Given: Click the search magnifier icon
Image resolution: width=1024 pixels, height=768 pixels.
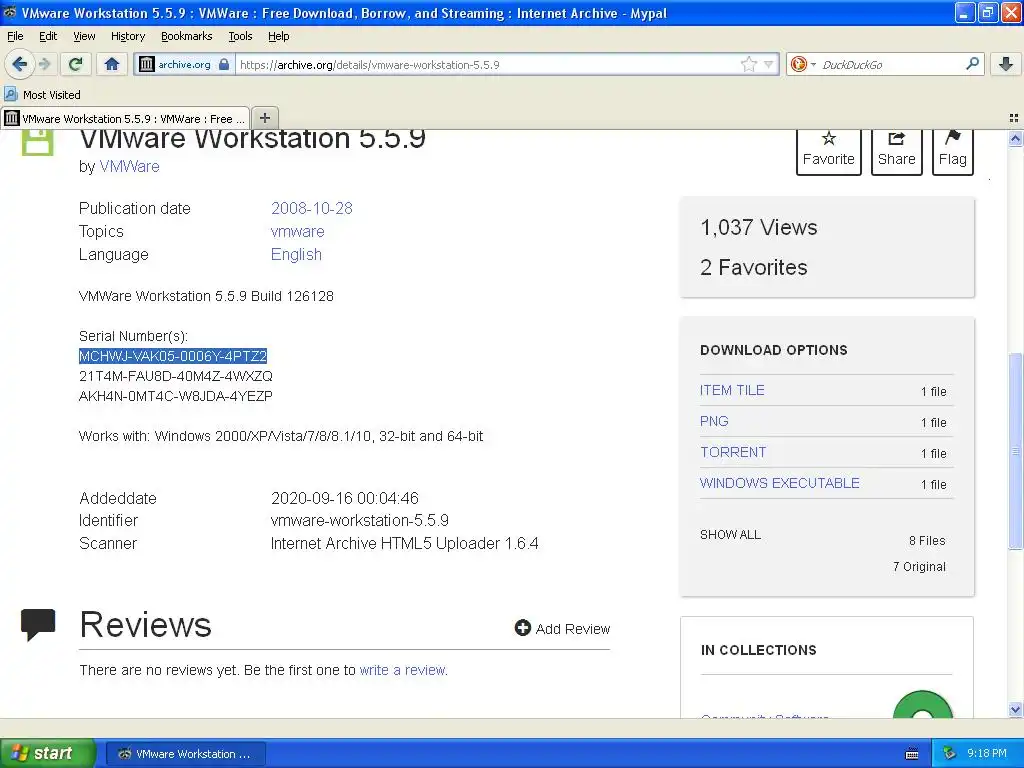Looking at the screenshot, I should [972, 64].
